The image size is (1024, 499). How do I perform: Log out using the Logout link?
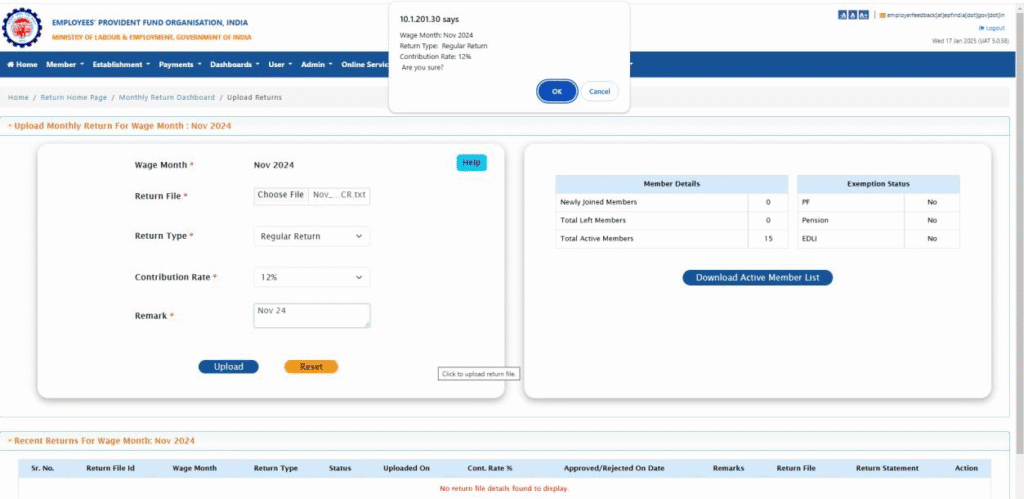994,28
